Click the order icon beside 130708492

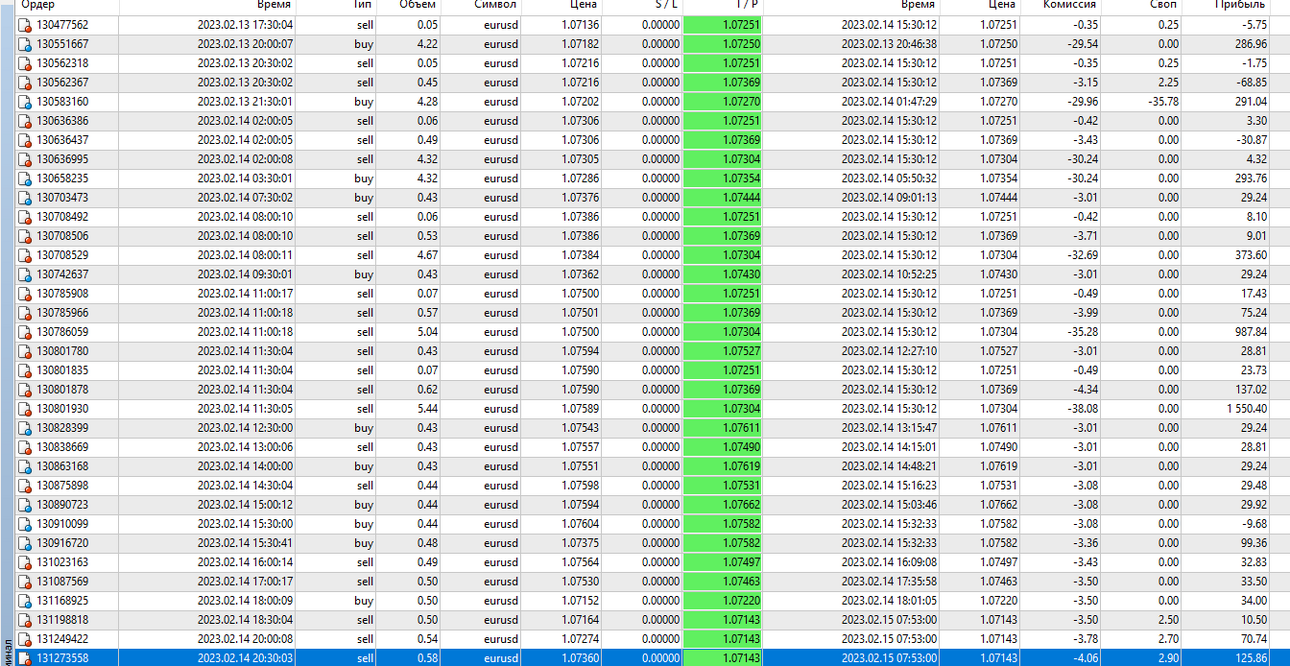coord(26,217)
